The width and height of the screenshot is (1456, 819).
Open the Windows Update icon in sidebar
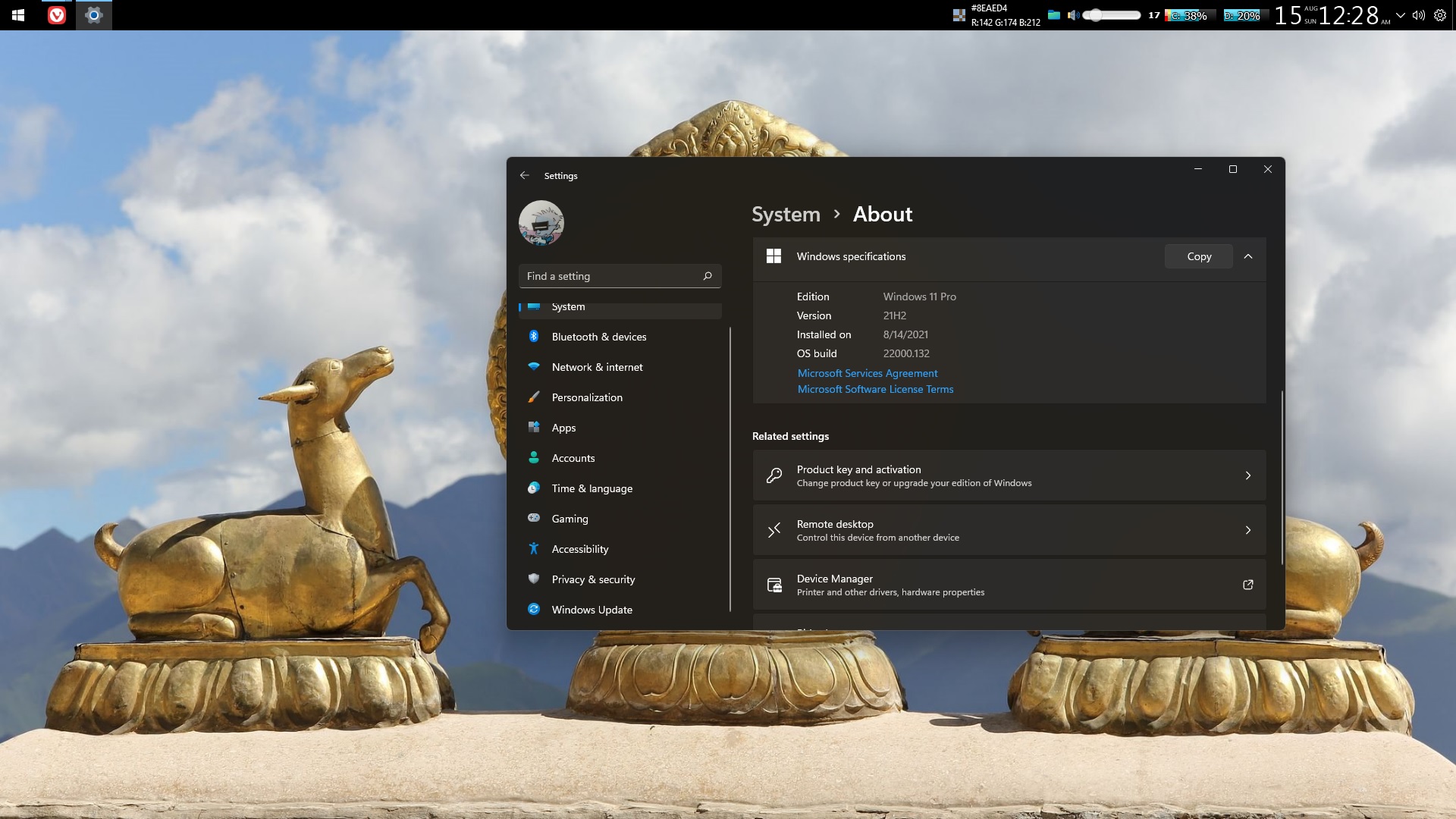coord(534,610)
